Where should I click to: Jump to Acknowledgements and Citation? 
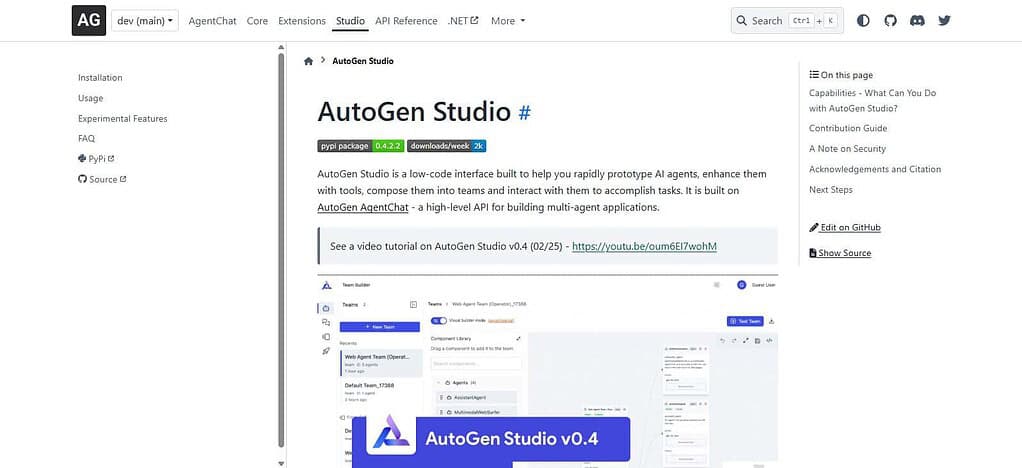tap(875, 169)
